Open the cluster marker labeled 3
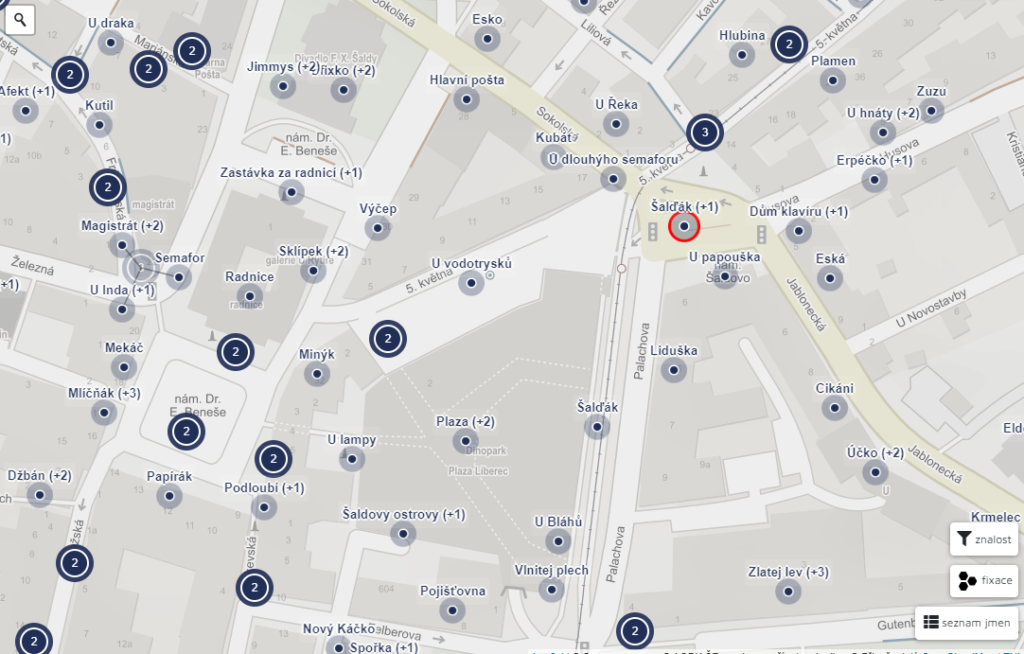 pos(705,133)
